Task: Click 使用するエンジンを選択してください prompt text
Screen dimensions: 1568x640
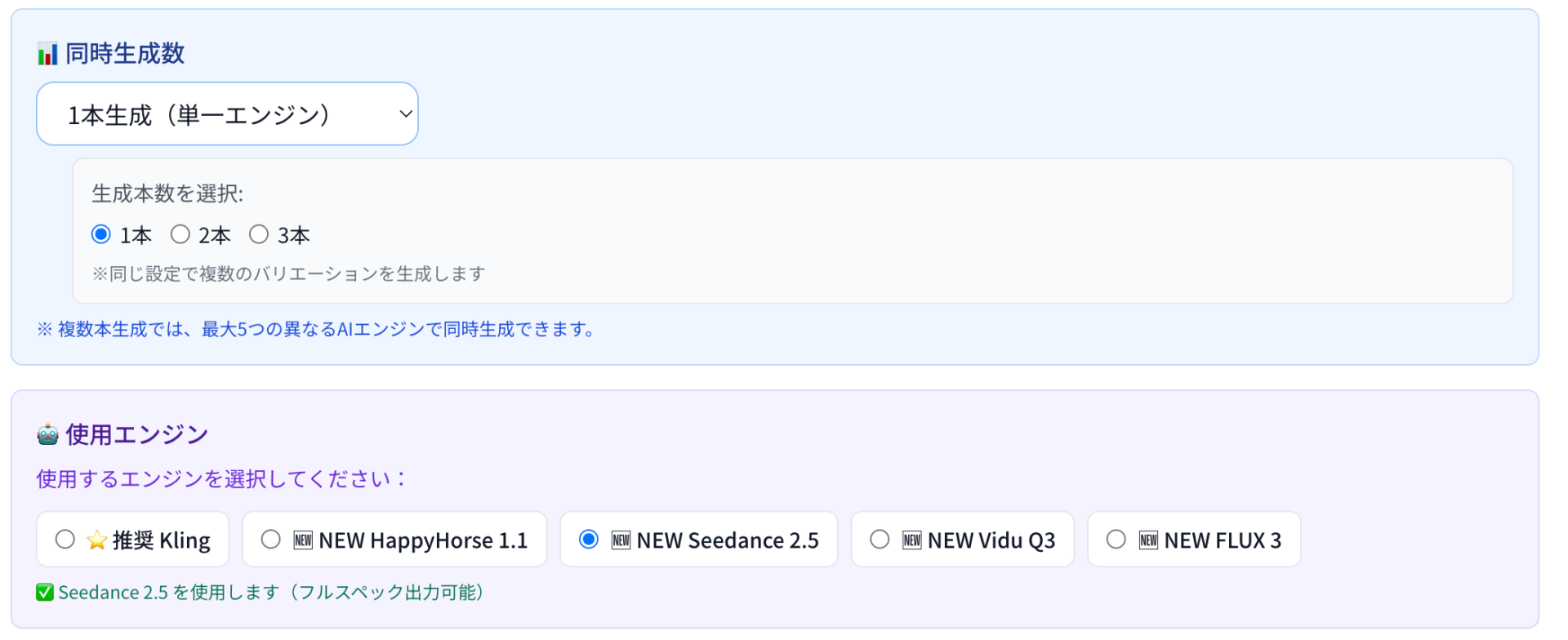Action: click(220, 478)
